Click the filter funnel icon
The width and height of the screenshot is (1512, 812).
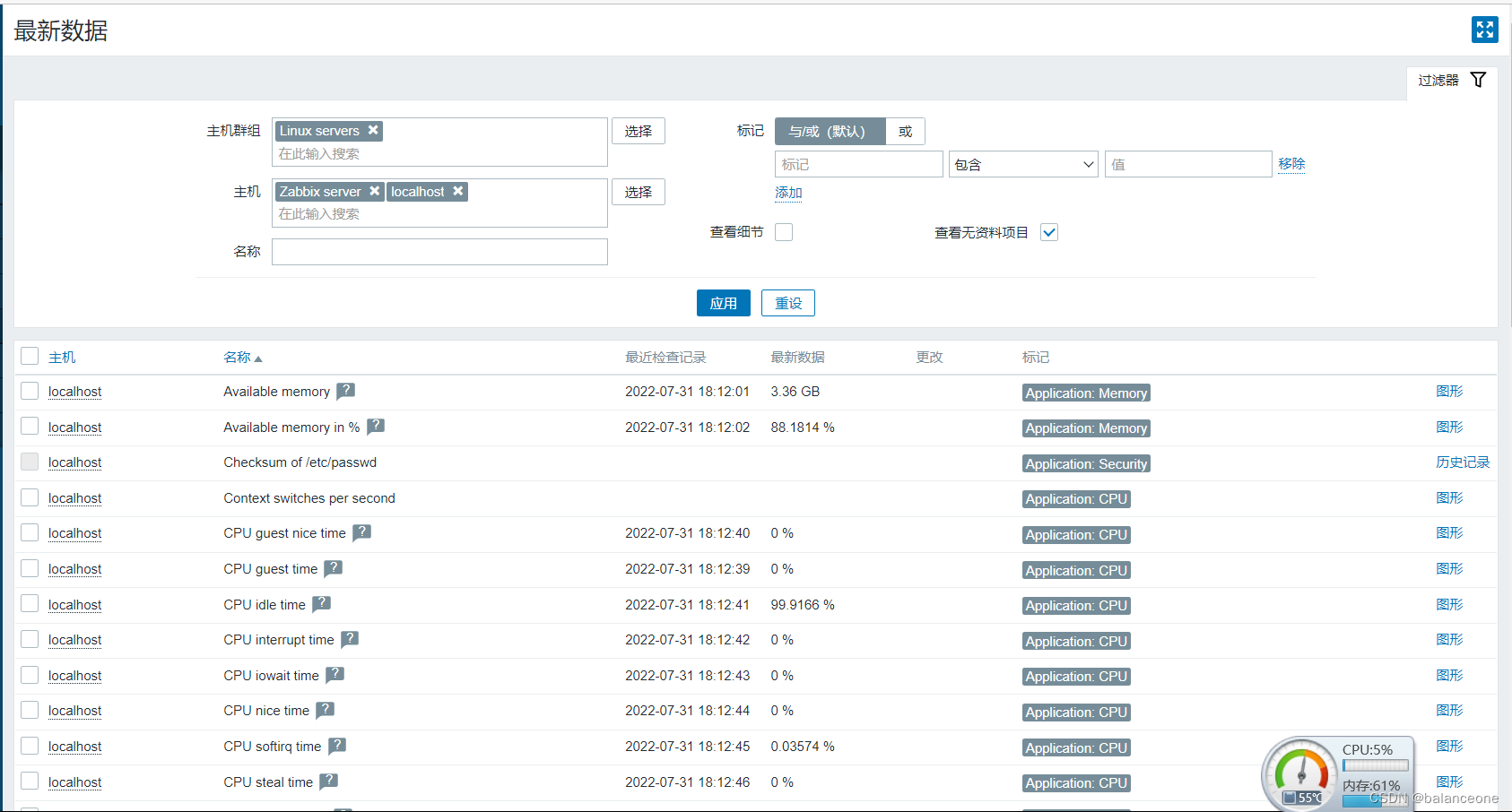tap(1478, 80)
